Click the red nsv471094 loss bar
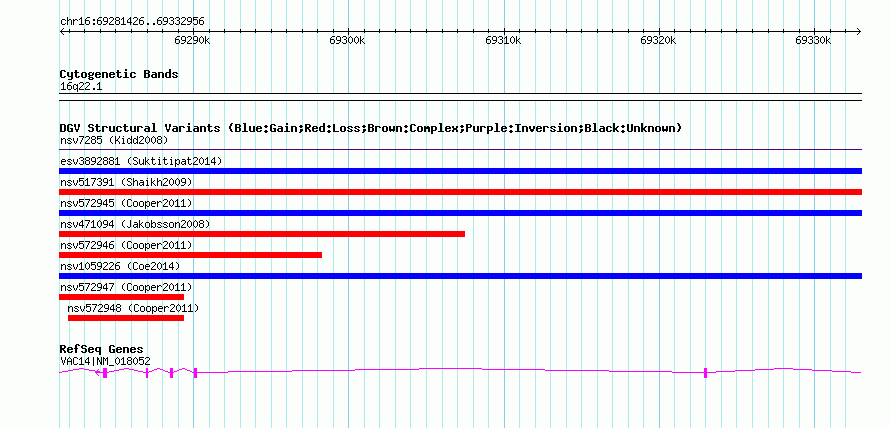This screenshot has width=890, height=428. 262,234
